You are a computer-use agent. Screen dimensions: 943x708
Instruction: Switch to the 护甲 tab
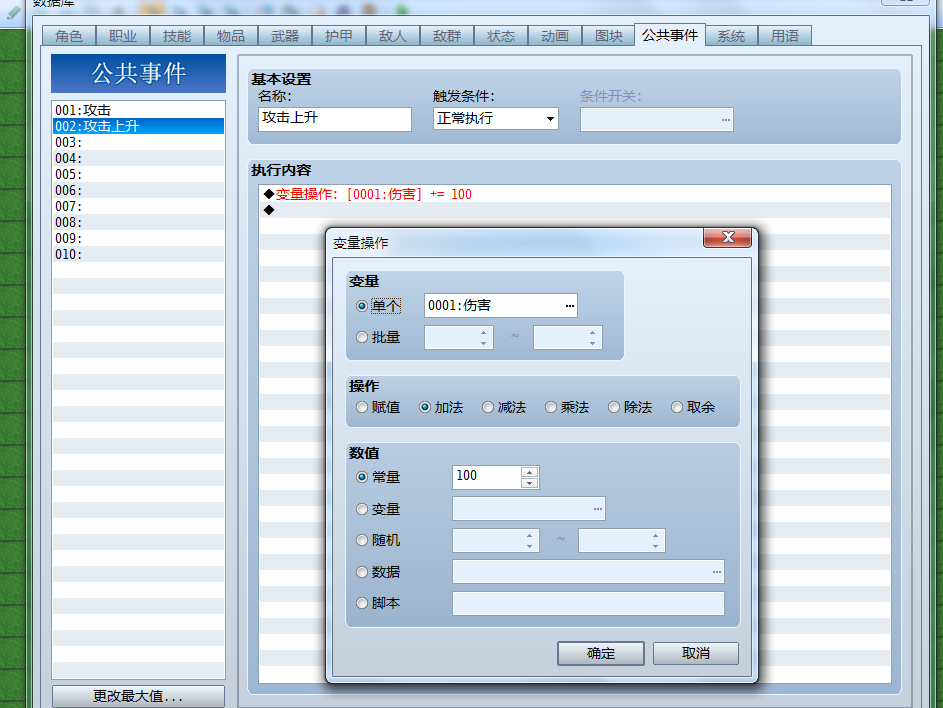(x=339, y=36)
